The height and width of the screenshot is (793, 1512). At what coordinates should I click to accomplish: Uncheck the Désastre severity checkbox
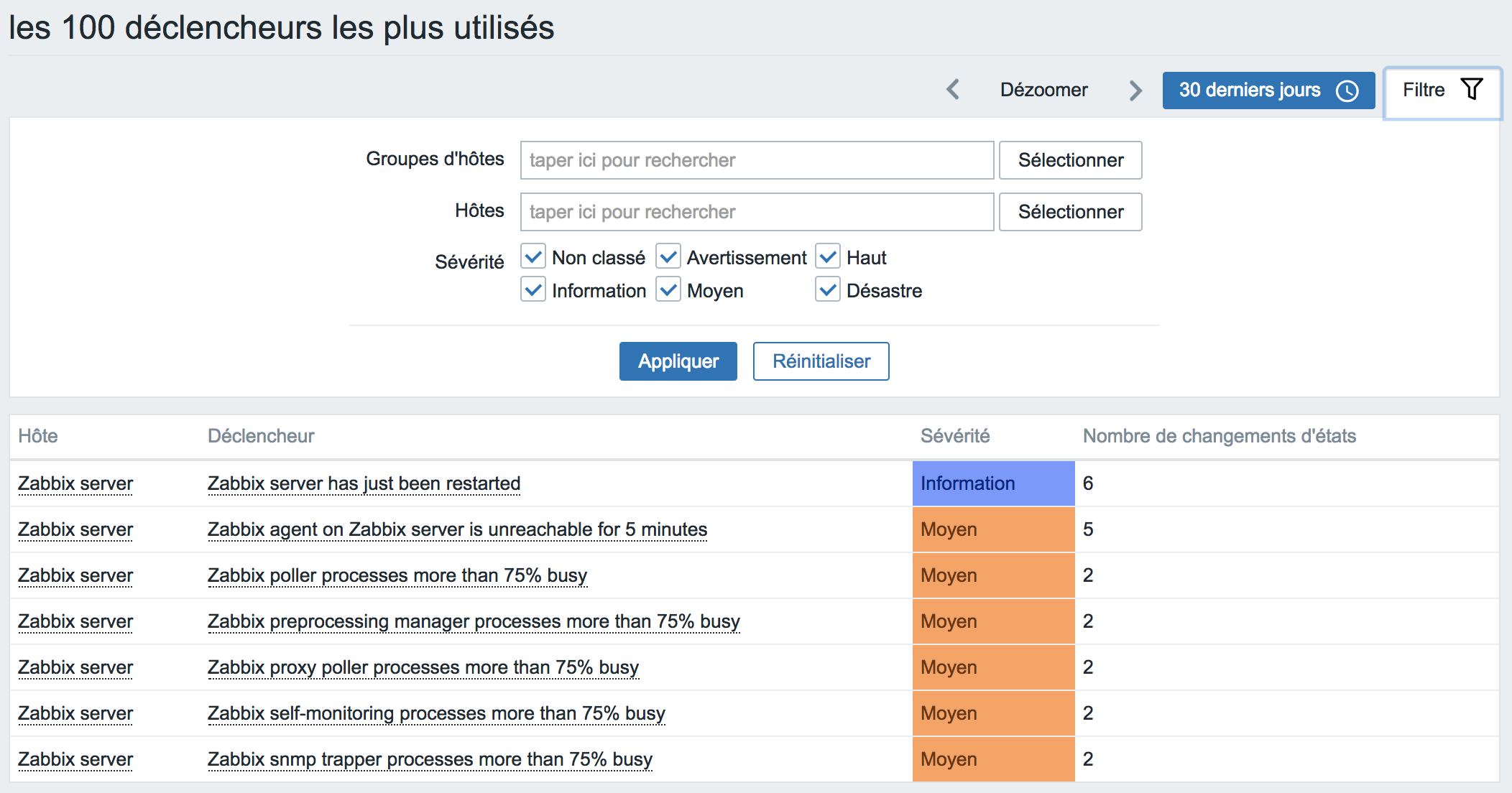point(827,289)
